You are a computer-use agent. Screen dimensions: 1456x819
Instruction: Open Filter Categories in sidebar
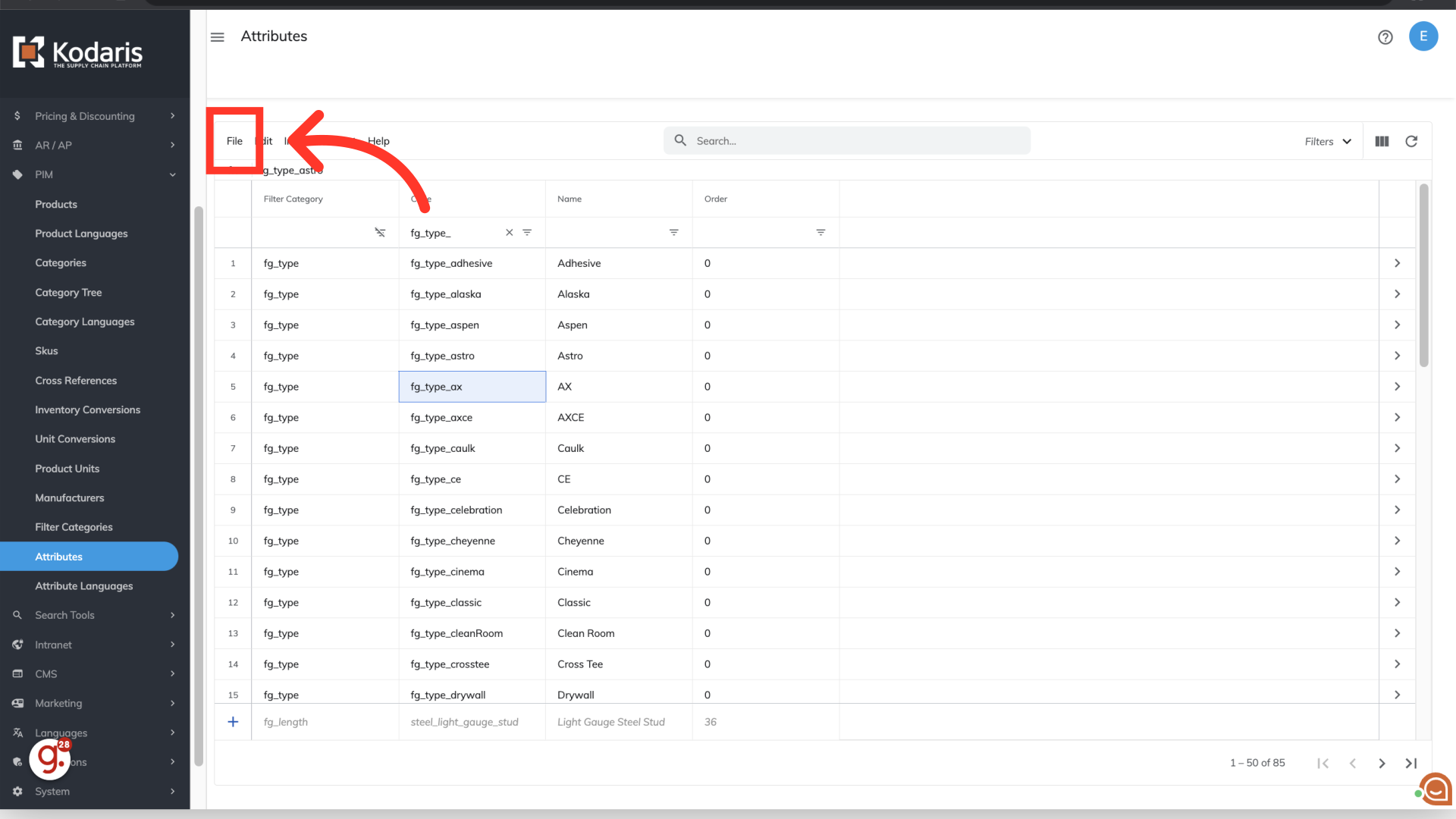pos(74,527)
